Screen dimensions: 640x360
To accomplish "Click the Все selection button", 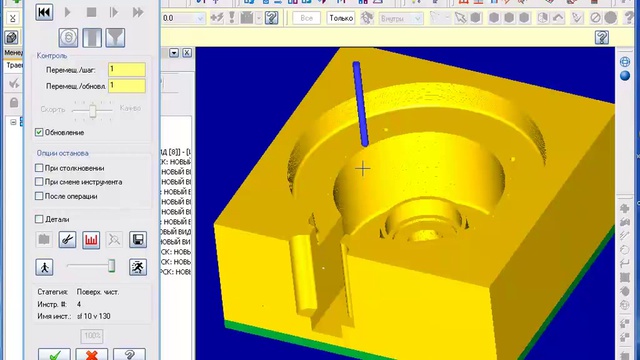I will pos(307,18).
